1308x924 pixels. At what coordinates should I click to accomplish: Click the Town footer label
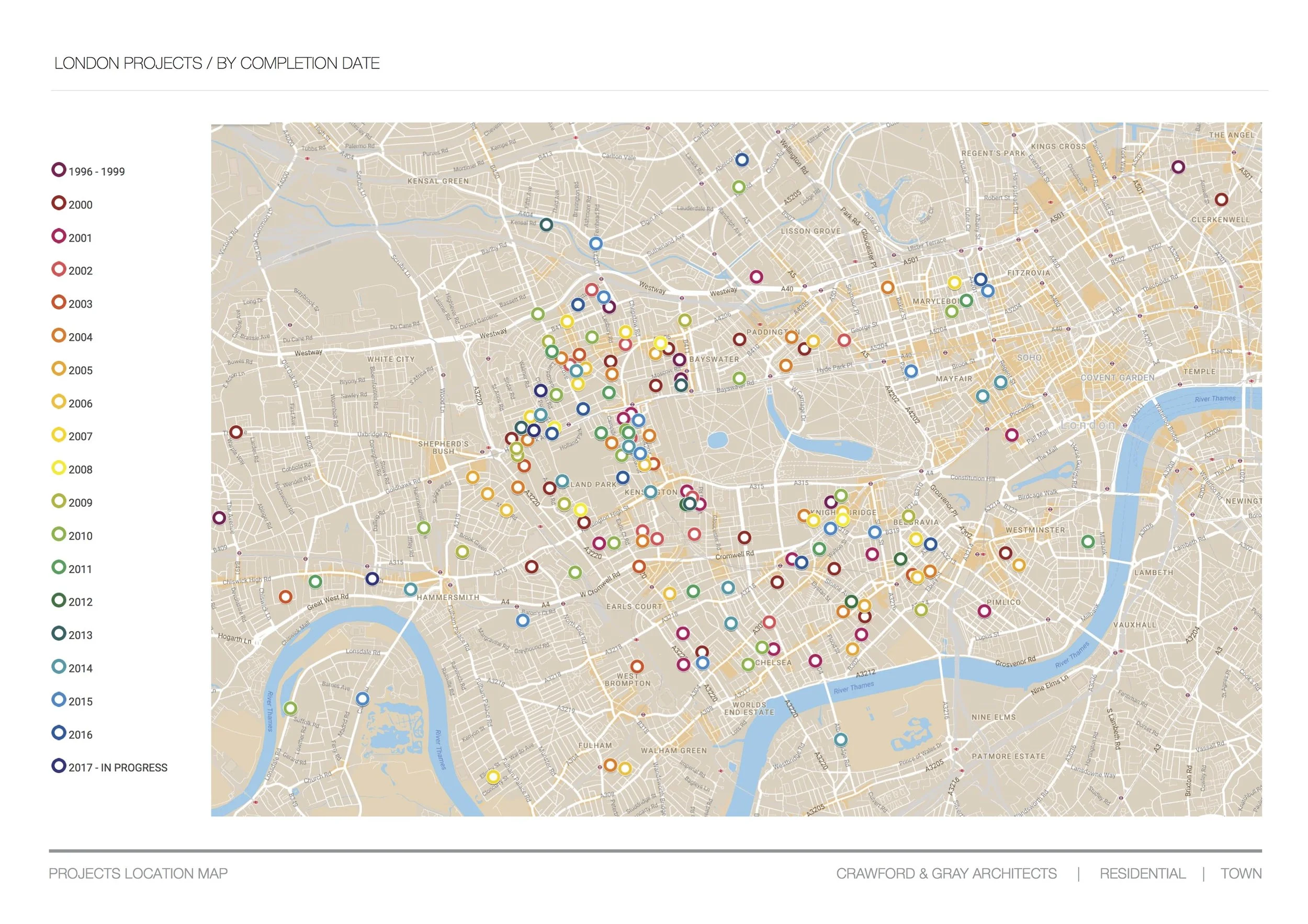(x=1241, y=874)
